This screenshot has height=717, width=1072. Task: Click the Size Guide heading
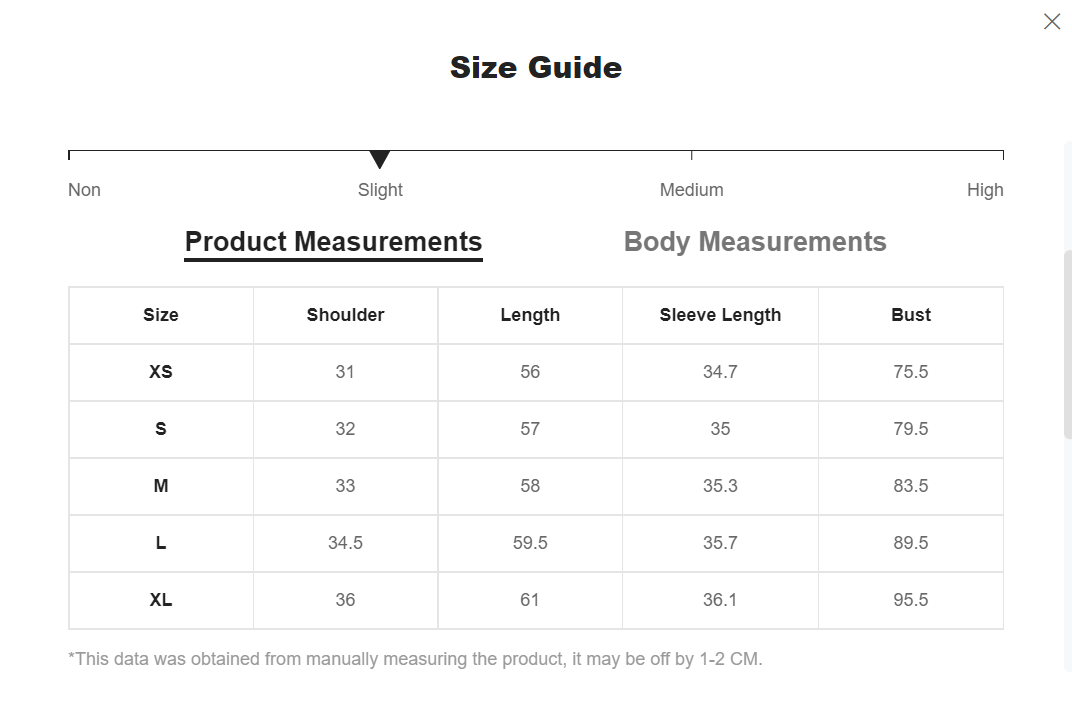[x=536, y=68]
